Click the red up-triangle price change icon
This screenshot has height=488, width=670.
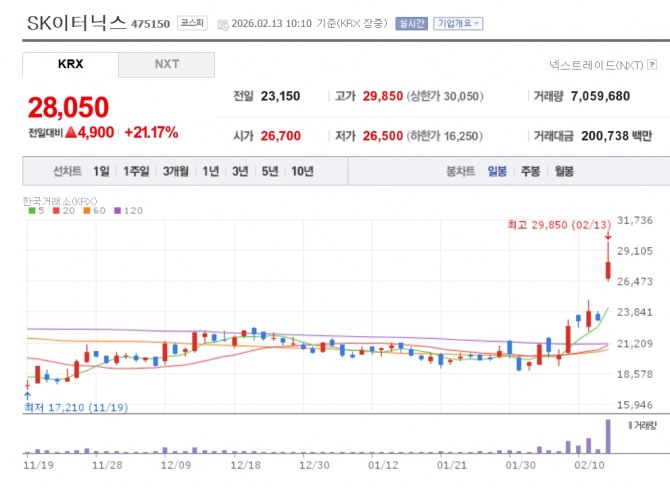click(71, 132)
